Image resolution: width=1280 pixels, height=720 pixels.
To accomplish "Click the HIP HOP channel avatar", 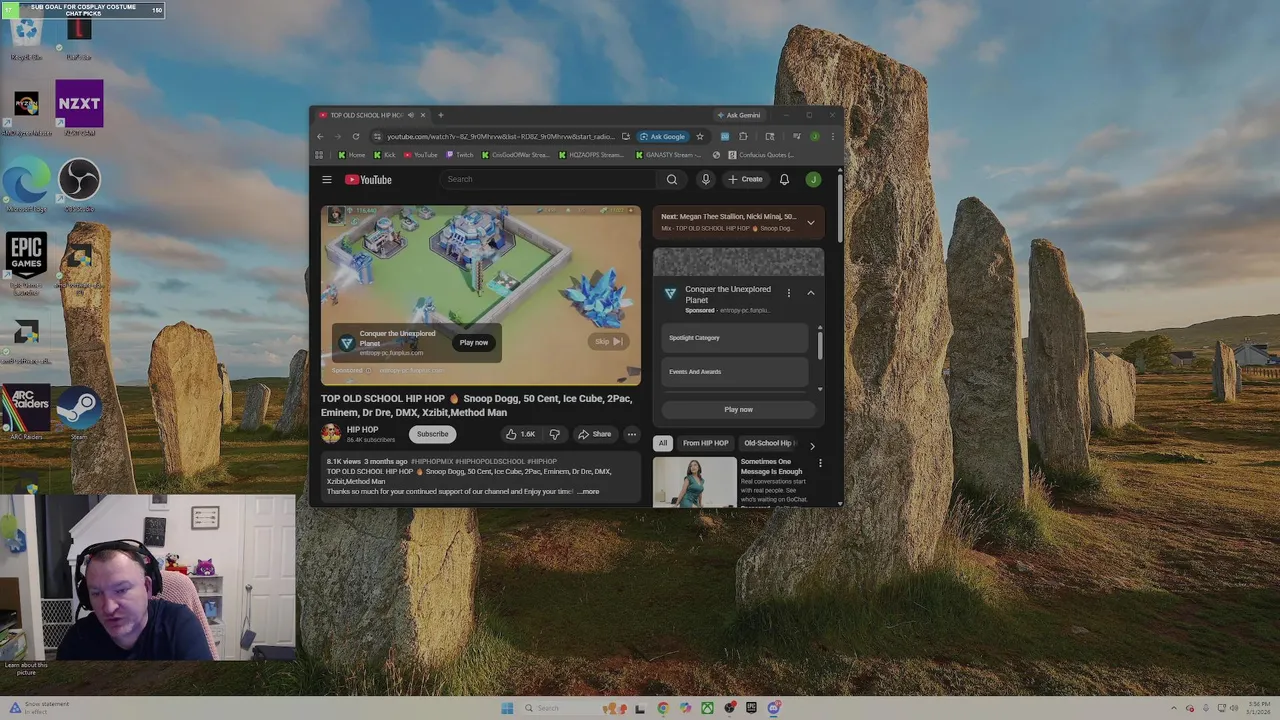I will tap(331, 433).
